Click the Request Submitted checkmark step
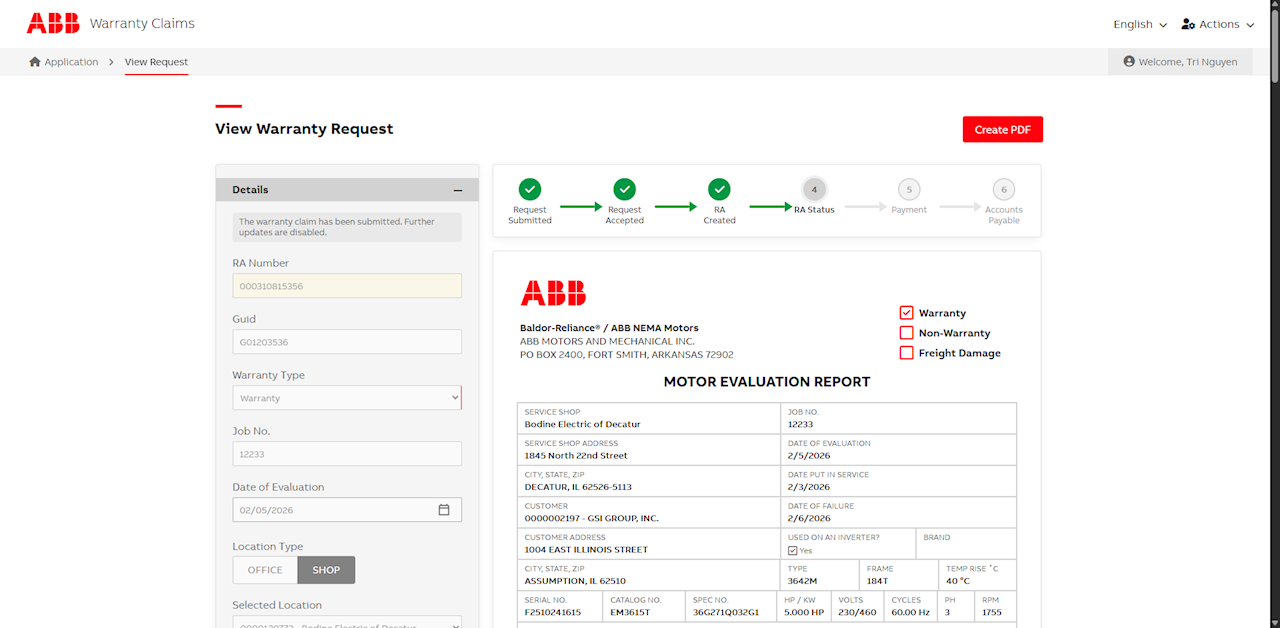The height and width of the screenshot is (628, 1280). click(x=530, y=189)
